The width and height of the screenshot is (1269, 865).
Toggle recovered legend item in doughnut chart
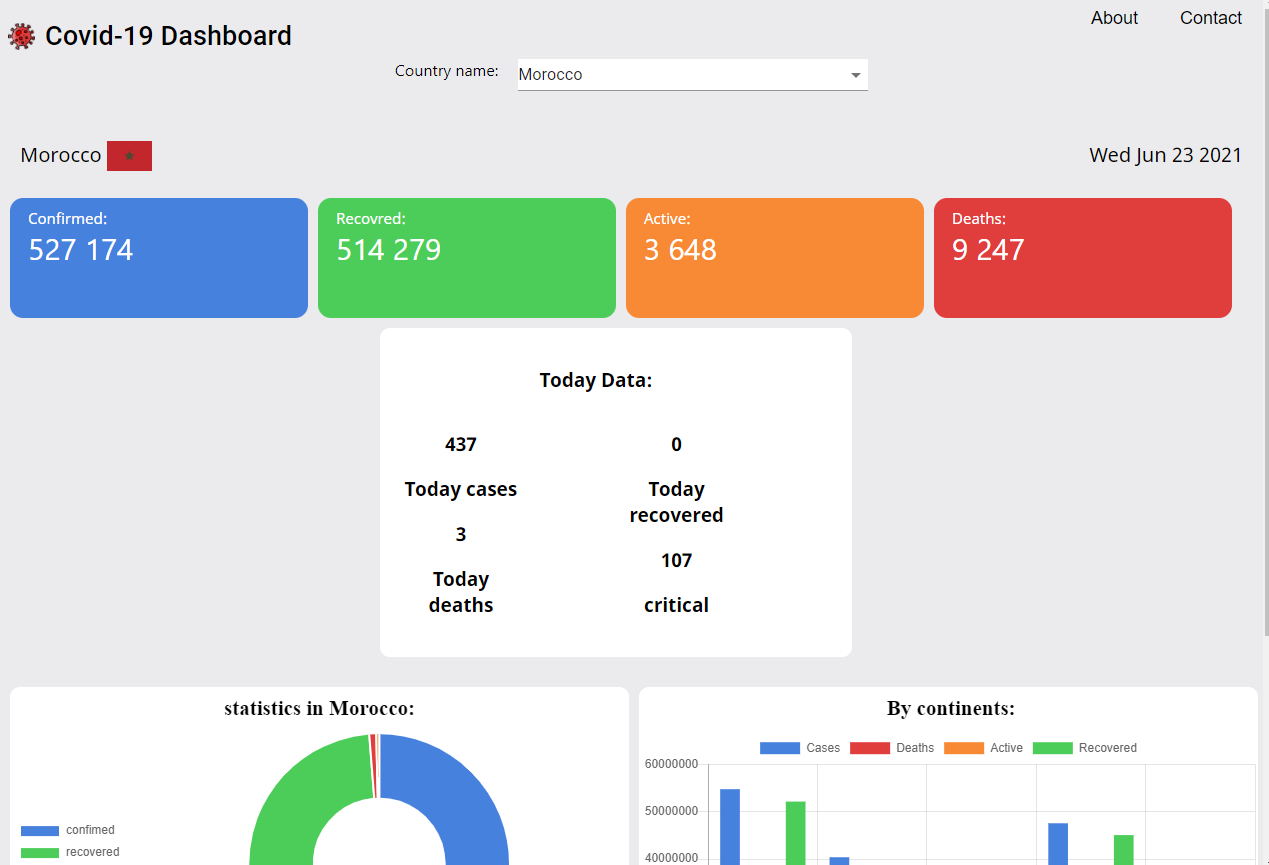pyautogui.click(x=70, y=852)
